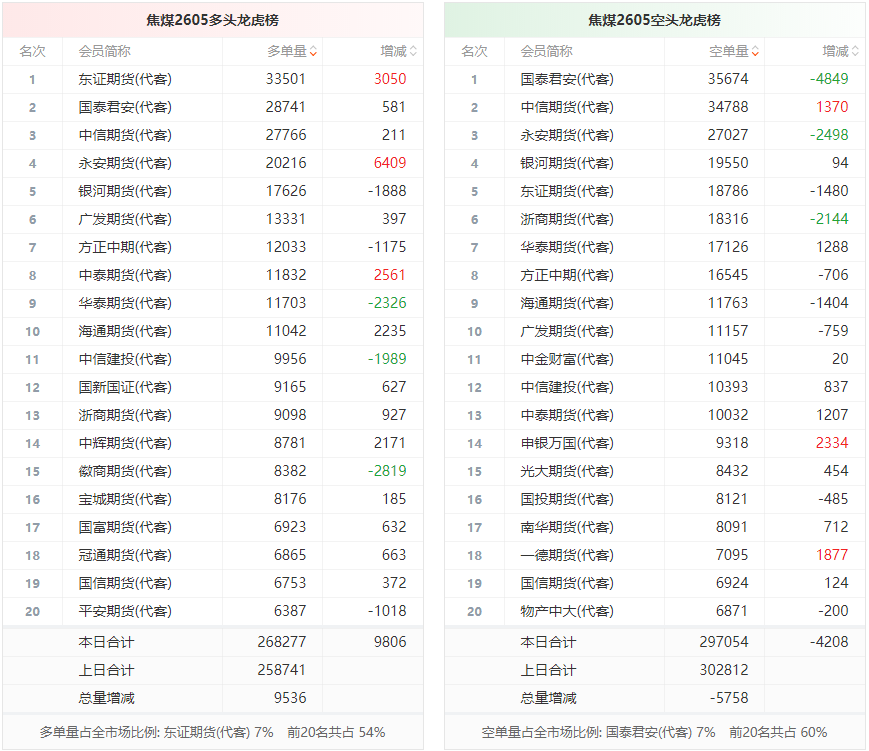Select 宝城期货(代客) member name
This screenshot has width=869, height=751.
[125, 499]
